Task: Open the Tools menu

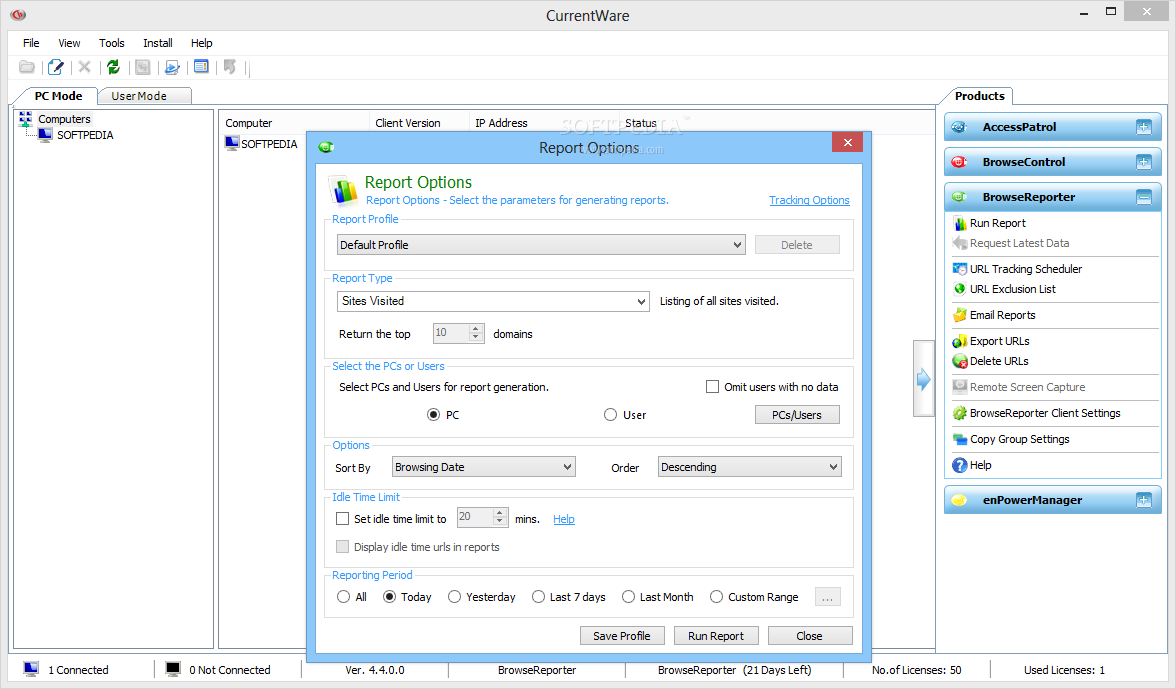Action: [112, 43]
